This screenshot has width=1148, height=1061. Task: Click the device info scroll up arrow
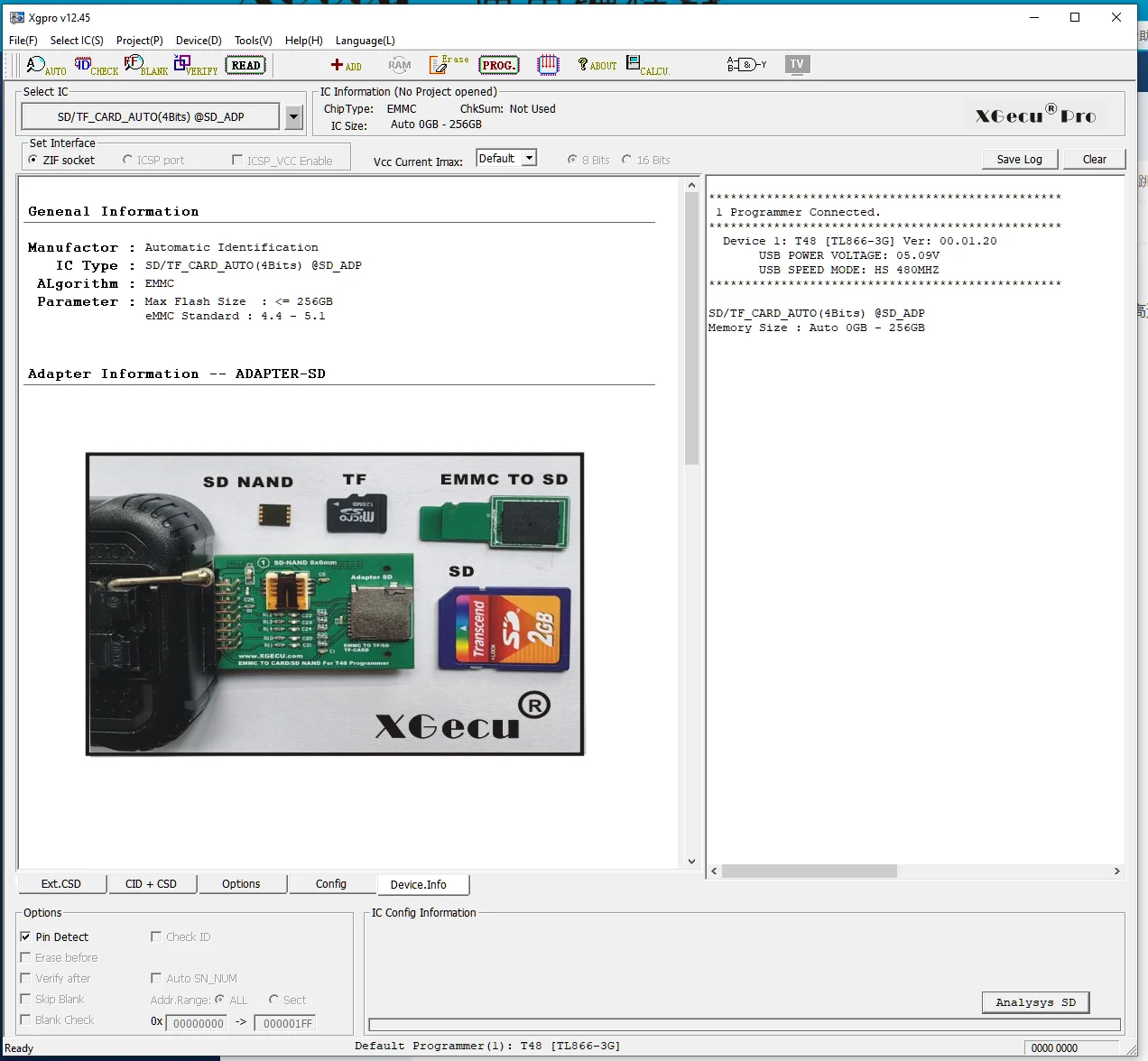click(x=692, y=185)
